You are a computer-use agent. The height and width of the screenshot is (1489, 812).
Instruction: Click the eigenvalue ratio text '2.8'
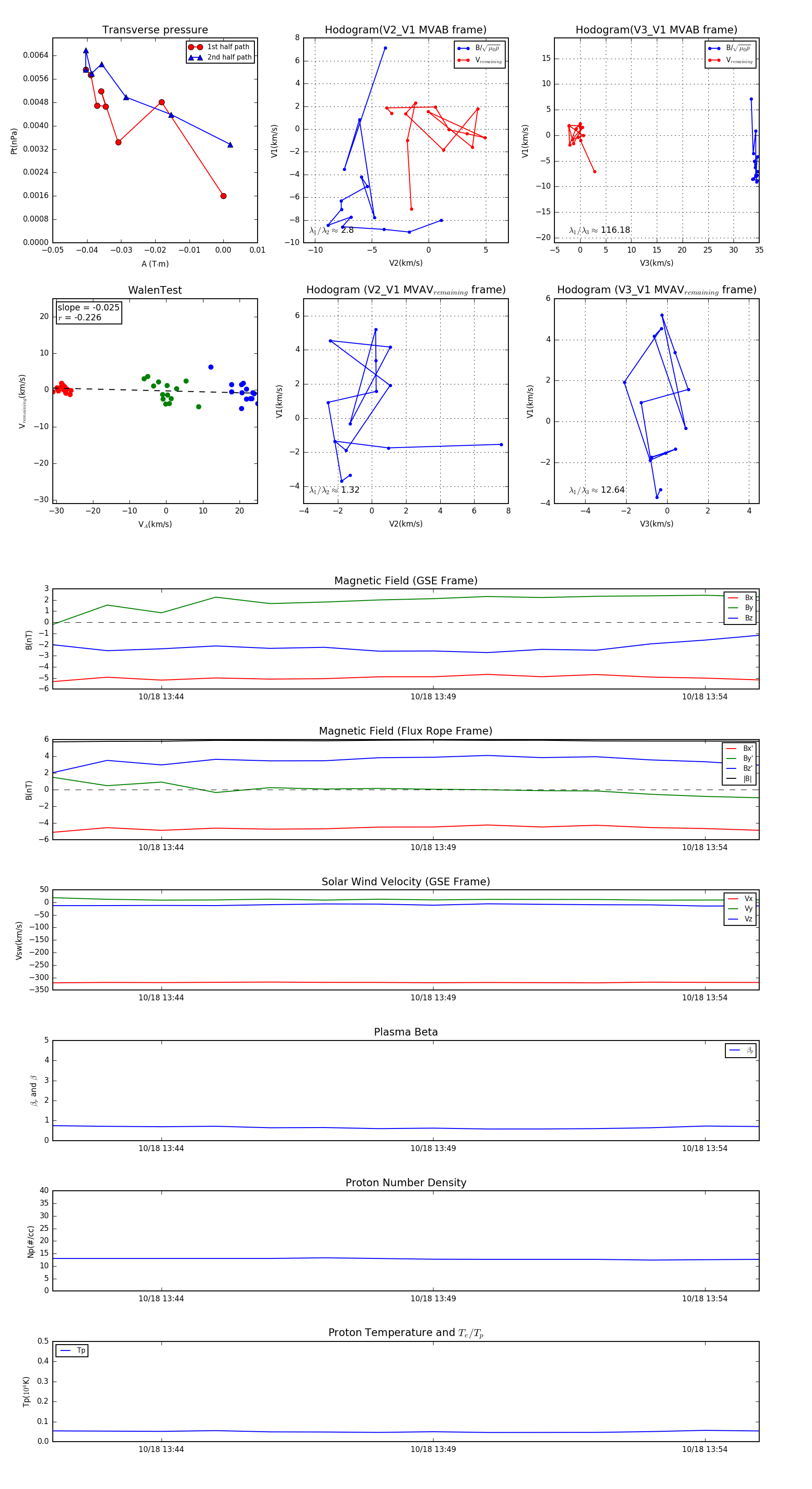pos(347,230)
